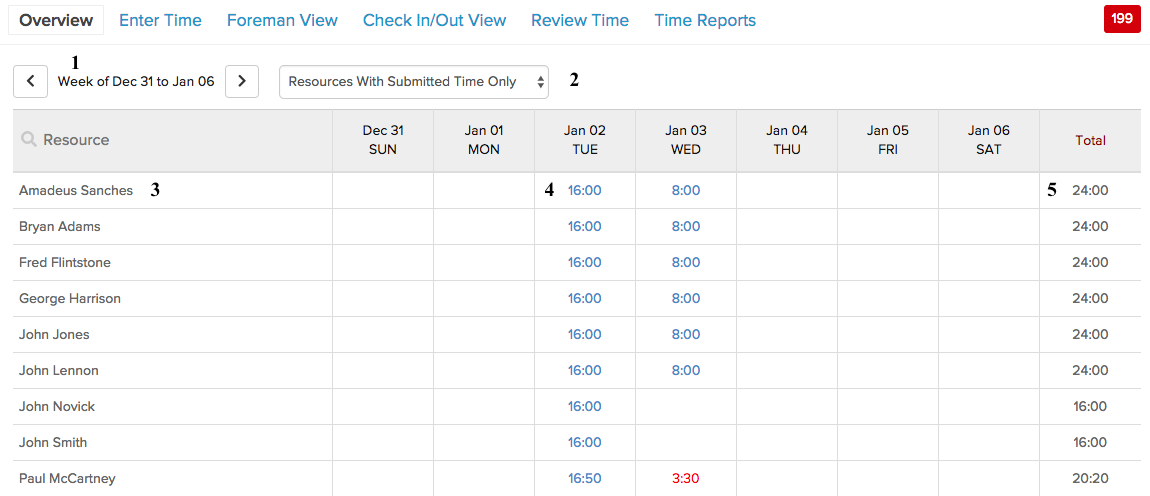Click the search magnifier icon in Resource header

point(29,139)
